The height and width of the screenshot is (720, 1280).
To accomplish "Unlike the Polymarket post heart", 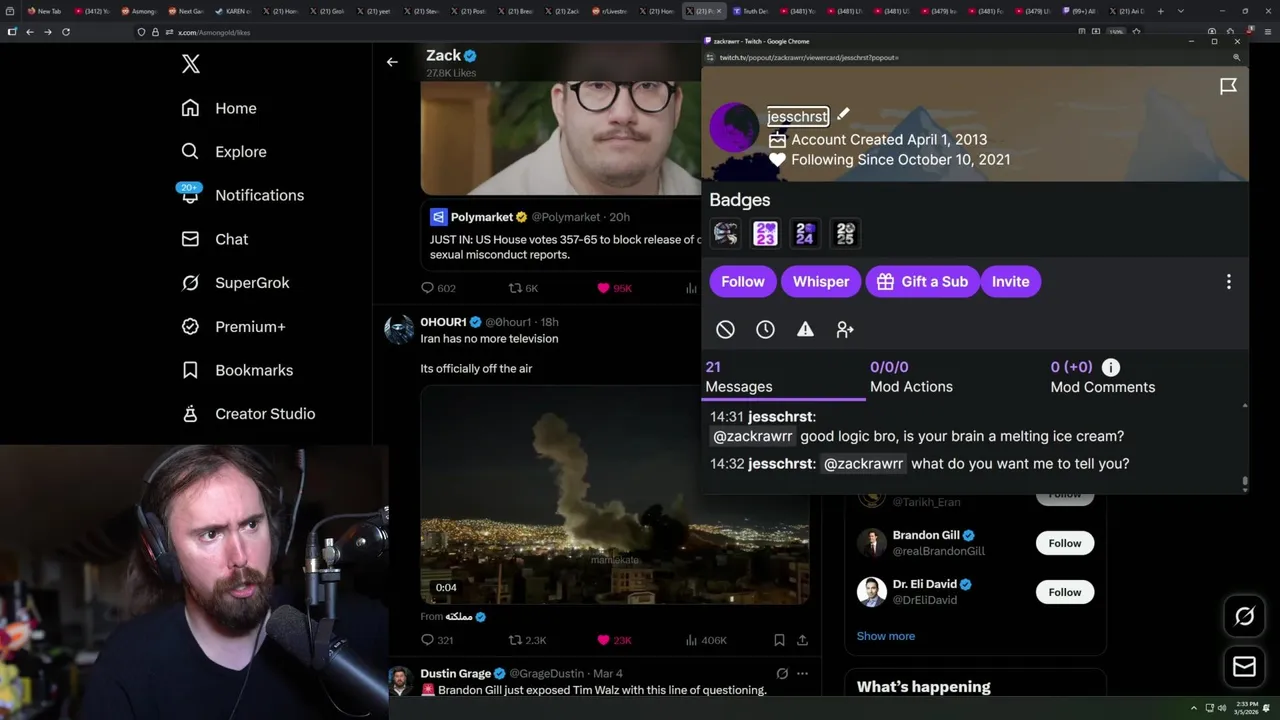I will [x=603, y=288].
